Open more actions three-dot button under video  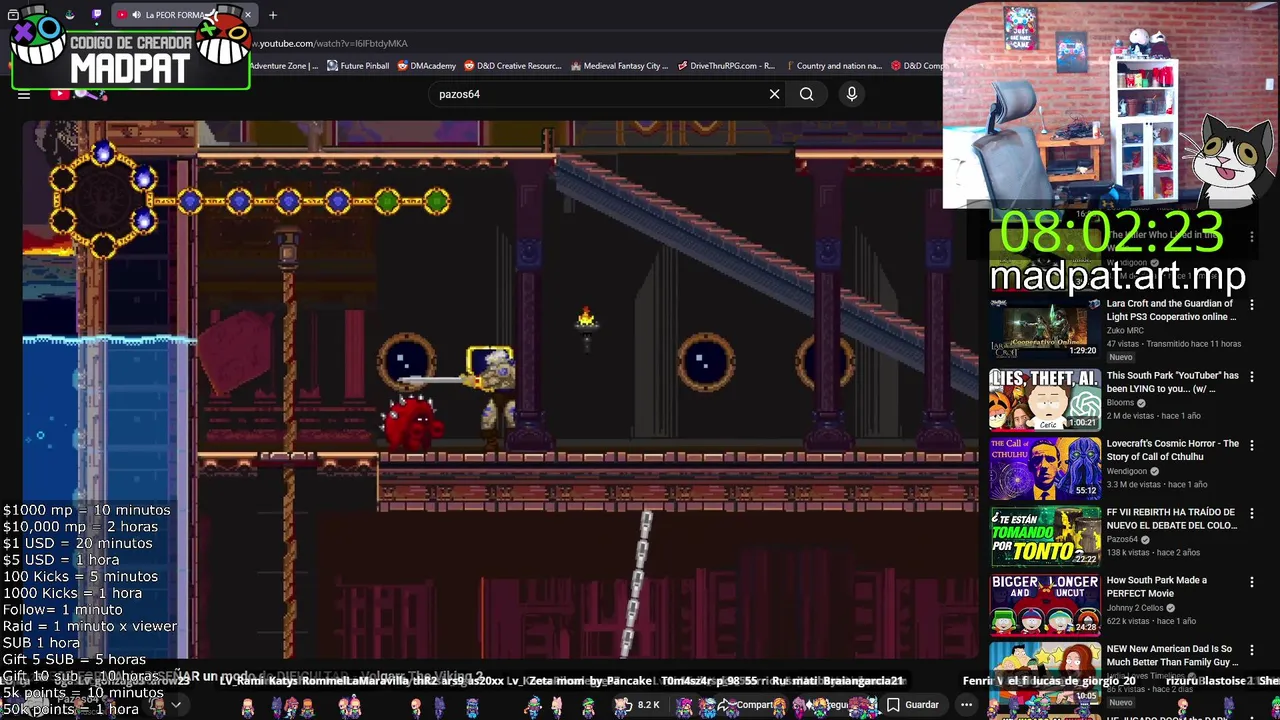click(966, 705)
